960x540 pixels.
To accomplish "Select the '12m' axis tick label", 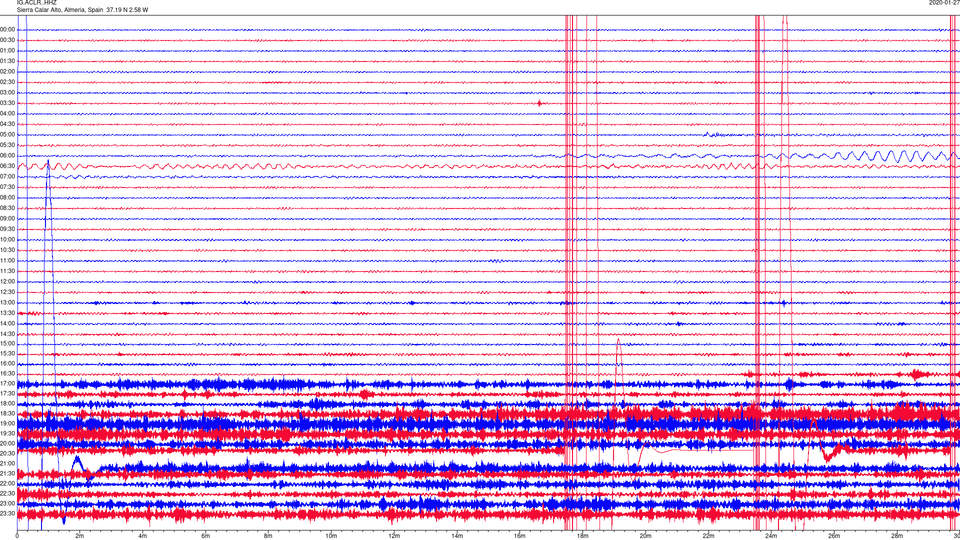I will (x=394, y=536).
